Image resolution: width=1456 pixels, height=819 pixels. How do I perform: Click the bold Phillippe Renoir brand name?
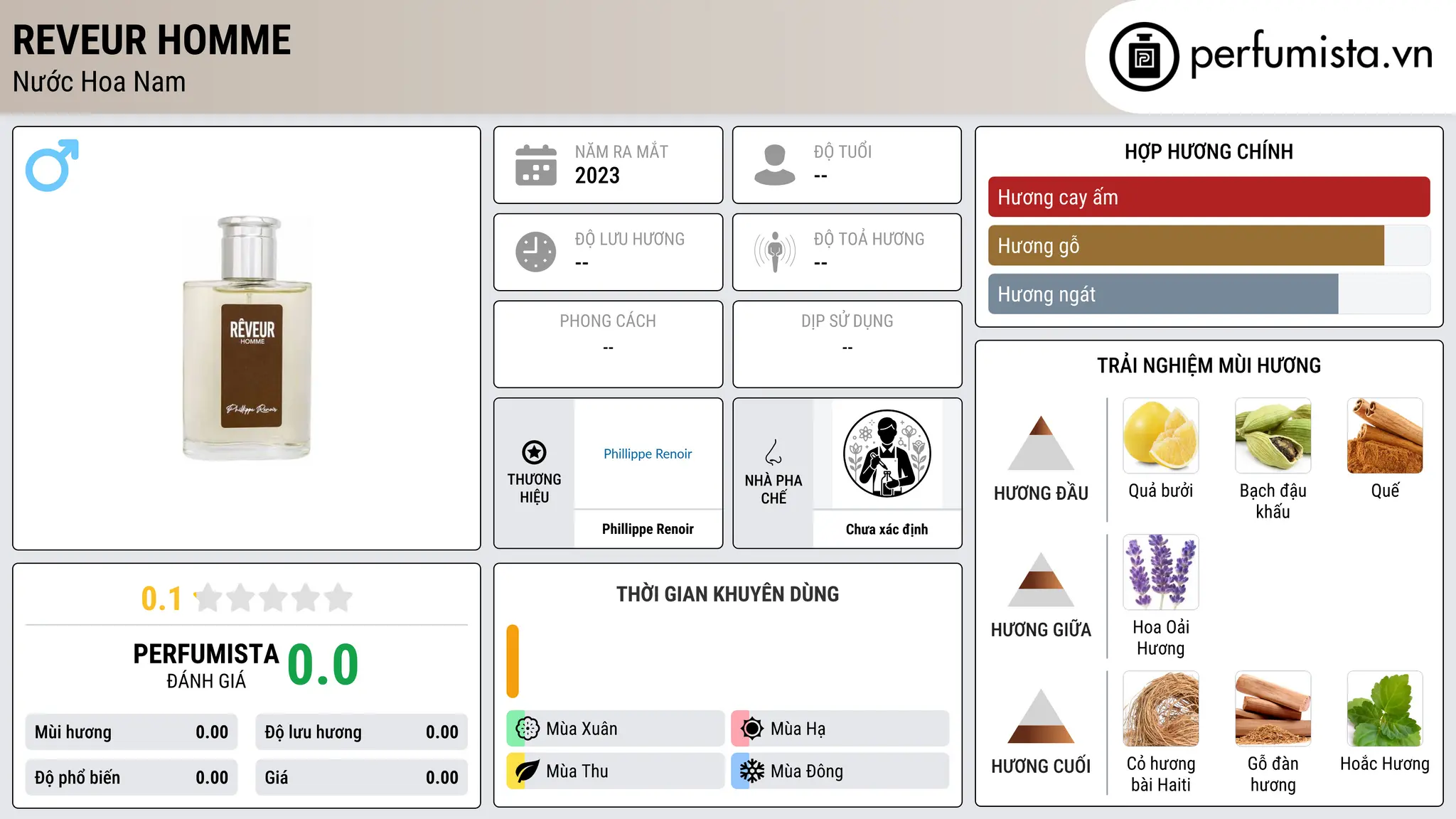click(648, 529)
